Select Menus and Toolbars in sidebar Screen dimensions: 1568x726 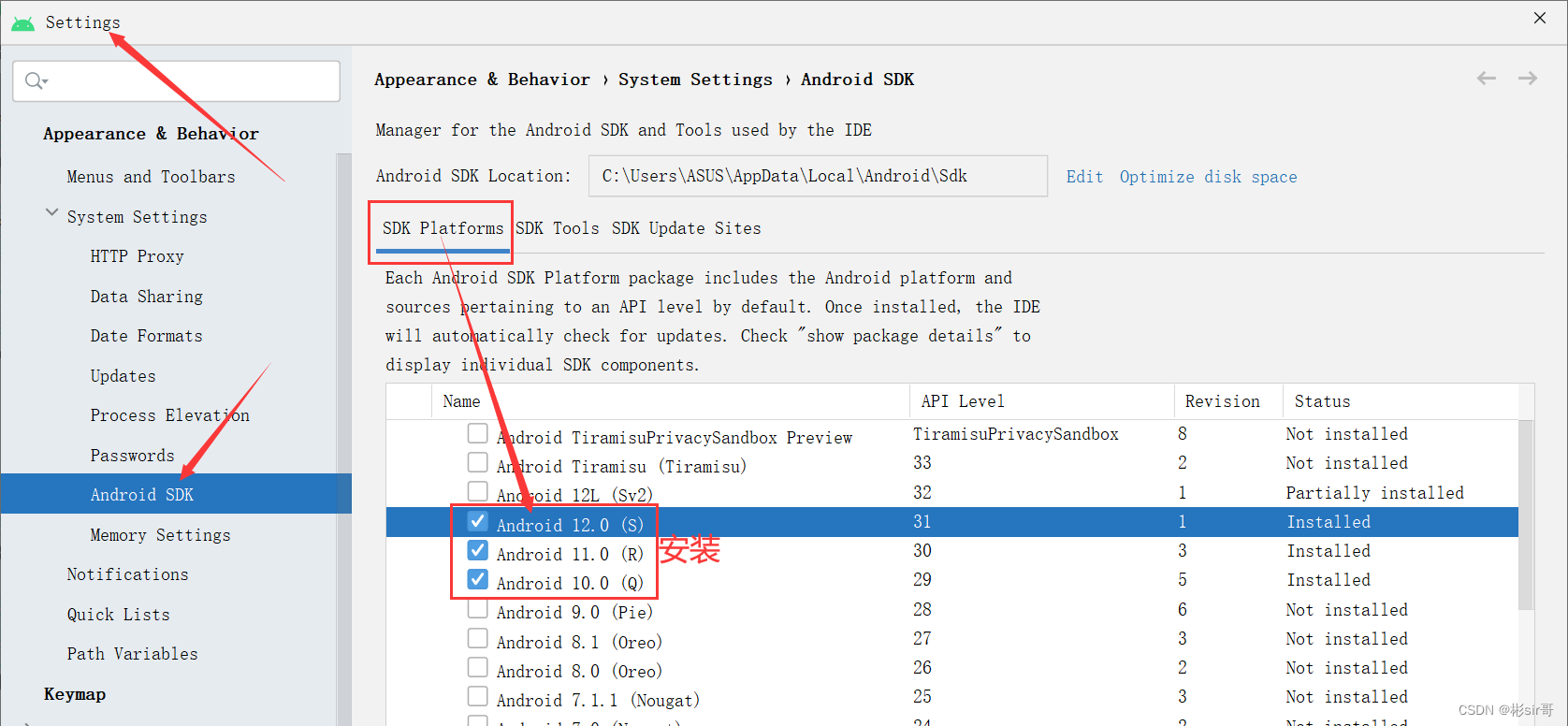tap(152, 177)
